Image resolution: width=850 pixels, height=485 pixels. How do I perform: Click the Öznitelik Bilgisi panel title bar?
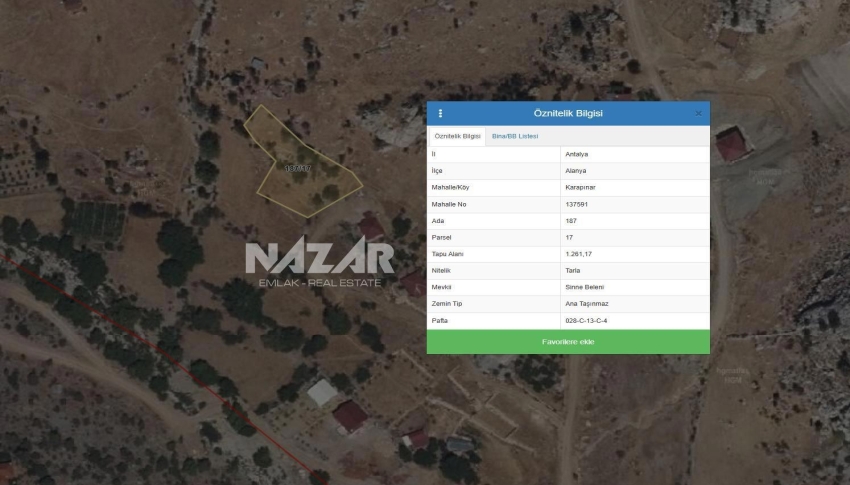[568, 113]
